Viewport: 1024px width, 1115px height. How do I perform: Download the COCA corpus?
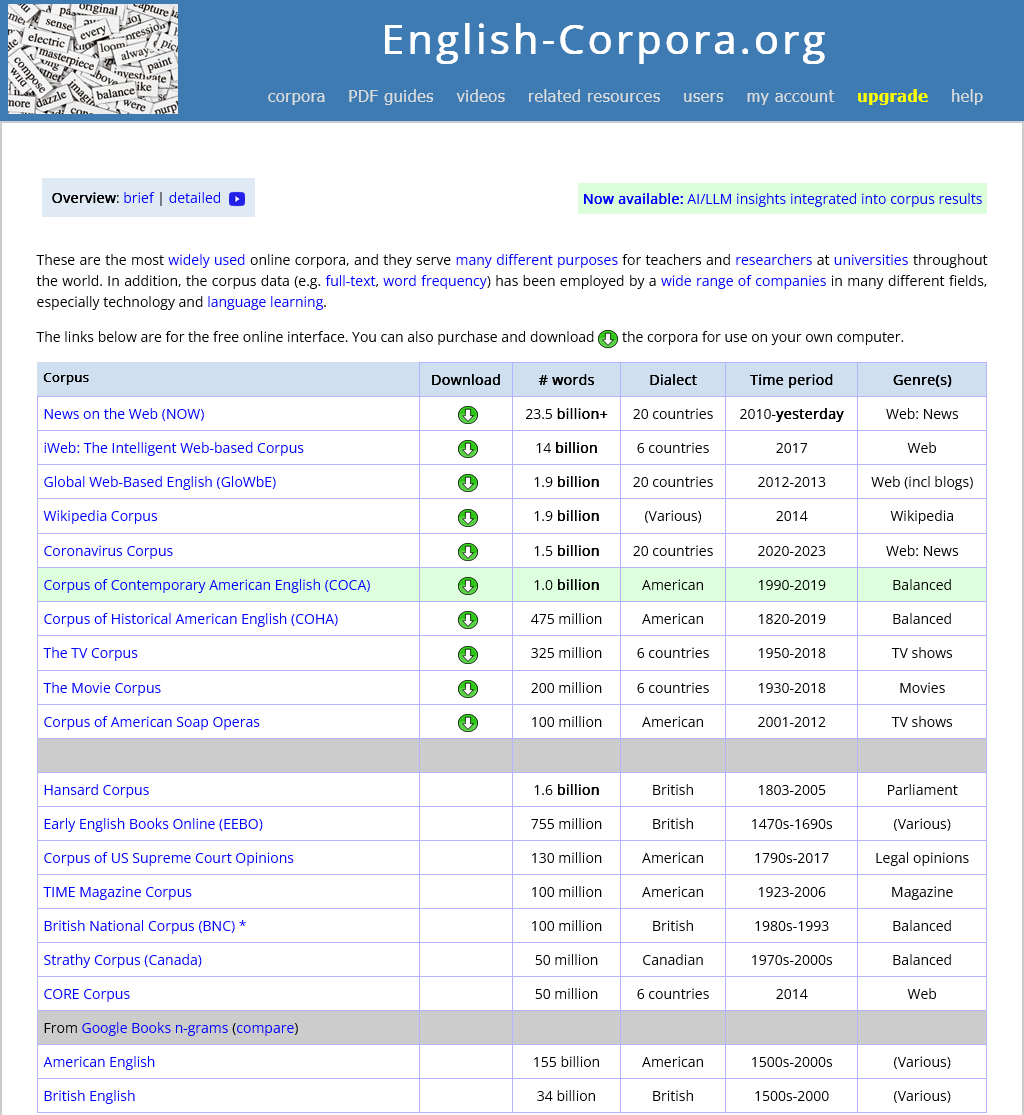click(x=467, y=585)
